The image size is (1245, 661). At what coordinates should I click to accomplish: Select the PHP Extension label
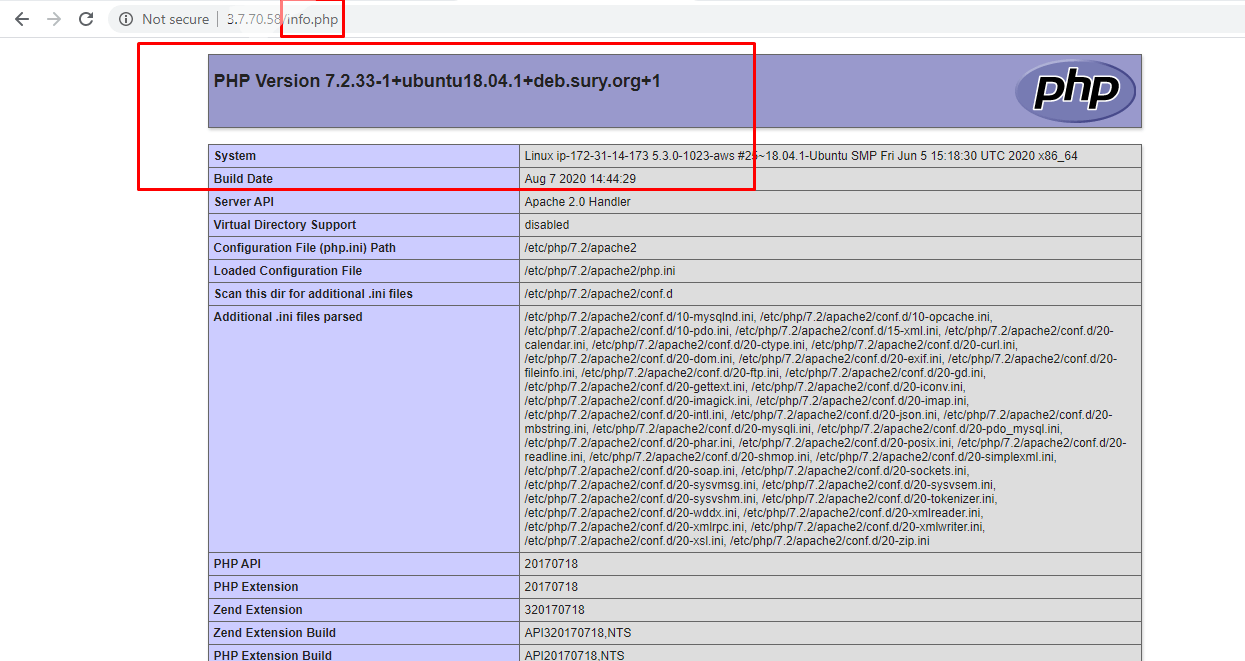(x=256, y=587)
